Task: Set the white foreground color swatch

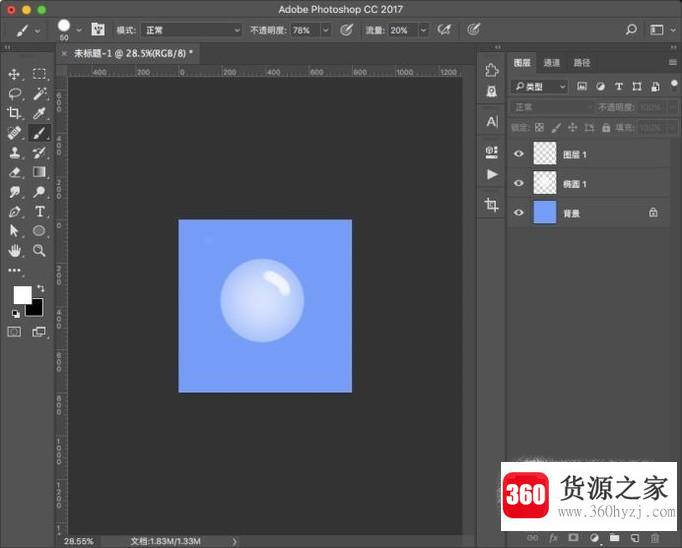Action: pos(21,294)
